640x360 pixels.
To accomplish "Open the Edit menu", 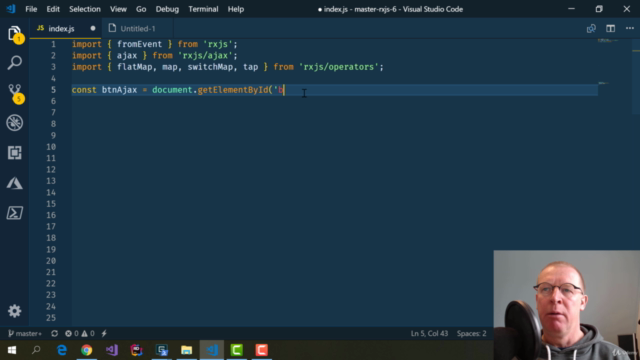I will point(53,9).
